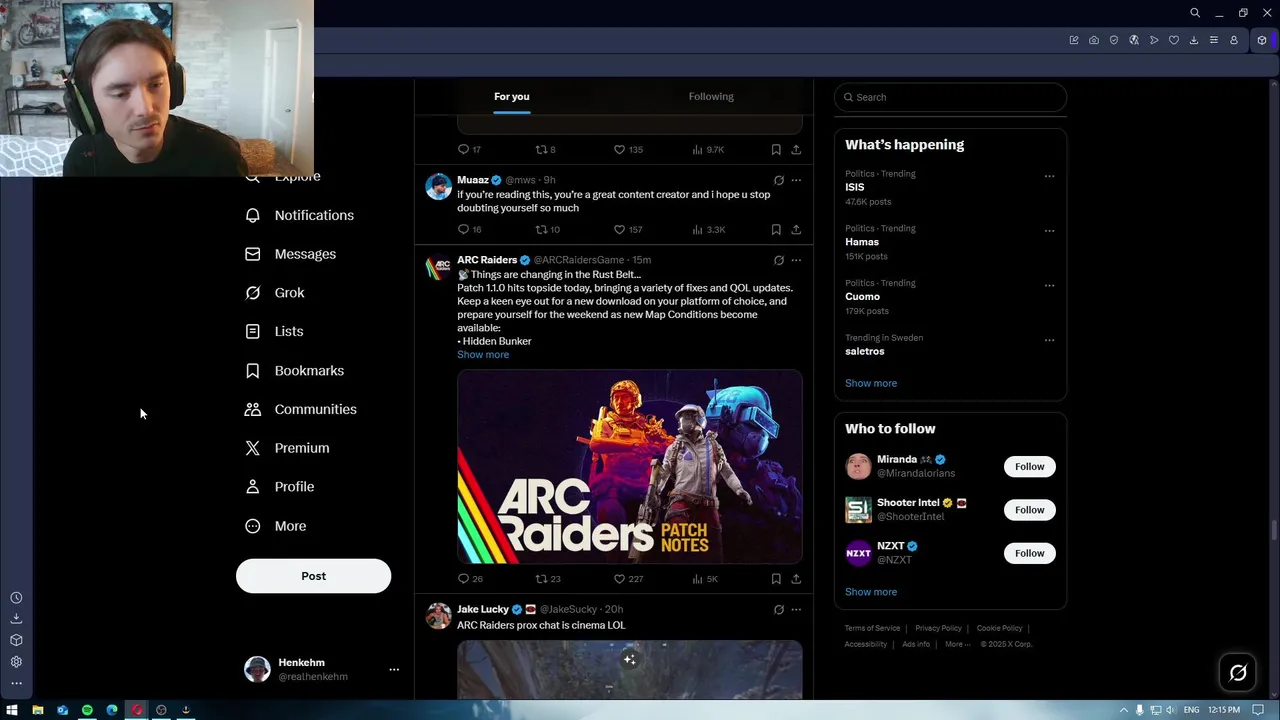Open Terms of Service link
This screenshot has height=720, width=1280.
tap(872, 628)
